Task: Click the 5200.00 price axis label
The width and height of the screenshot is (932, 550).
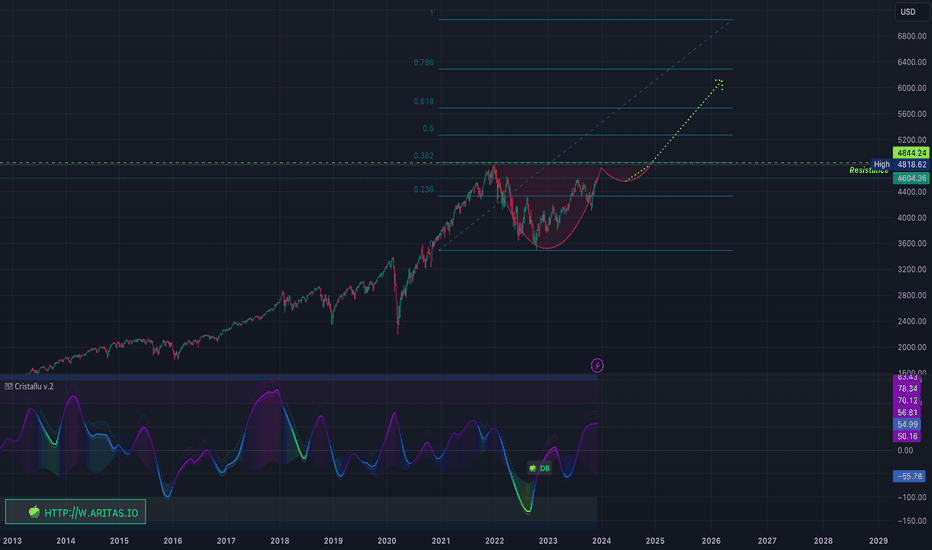Action: tap(912, 140)
